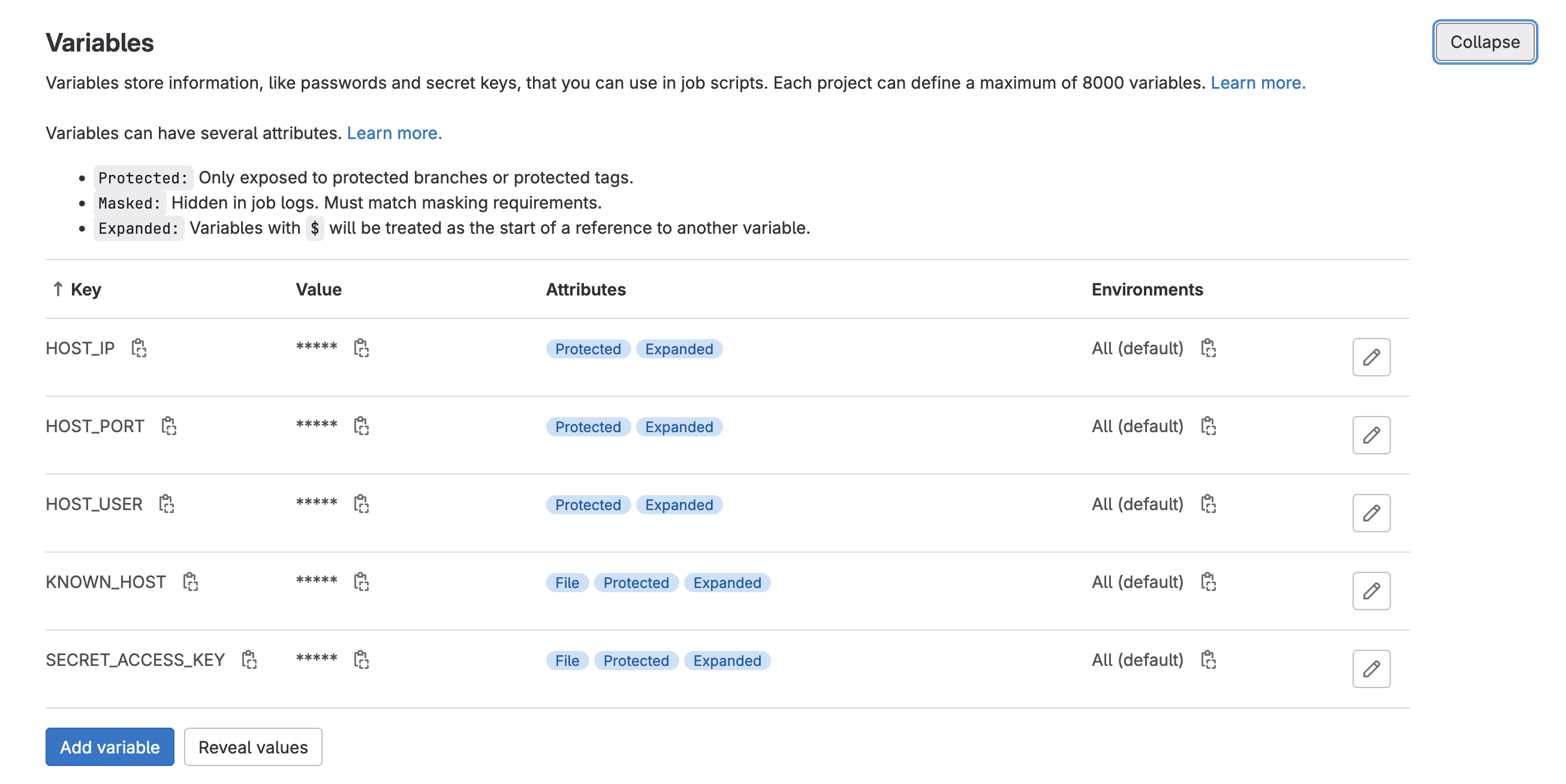Screen dimensions: 1566x784
Task: Copy the HOST_IP key name
Action: (x=138, y=348)
